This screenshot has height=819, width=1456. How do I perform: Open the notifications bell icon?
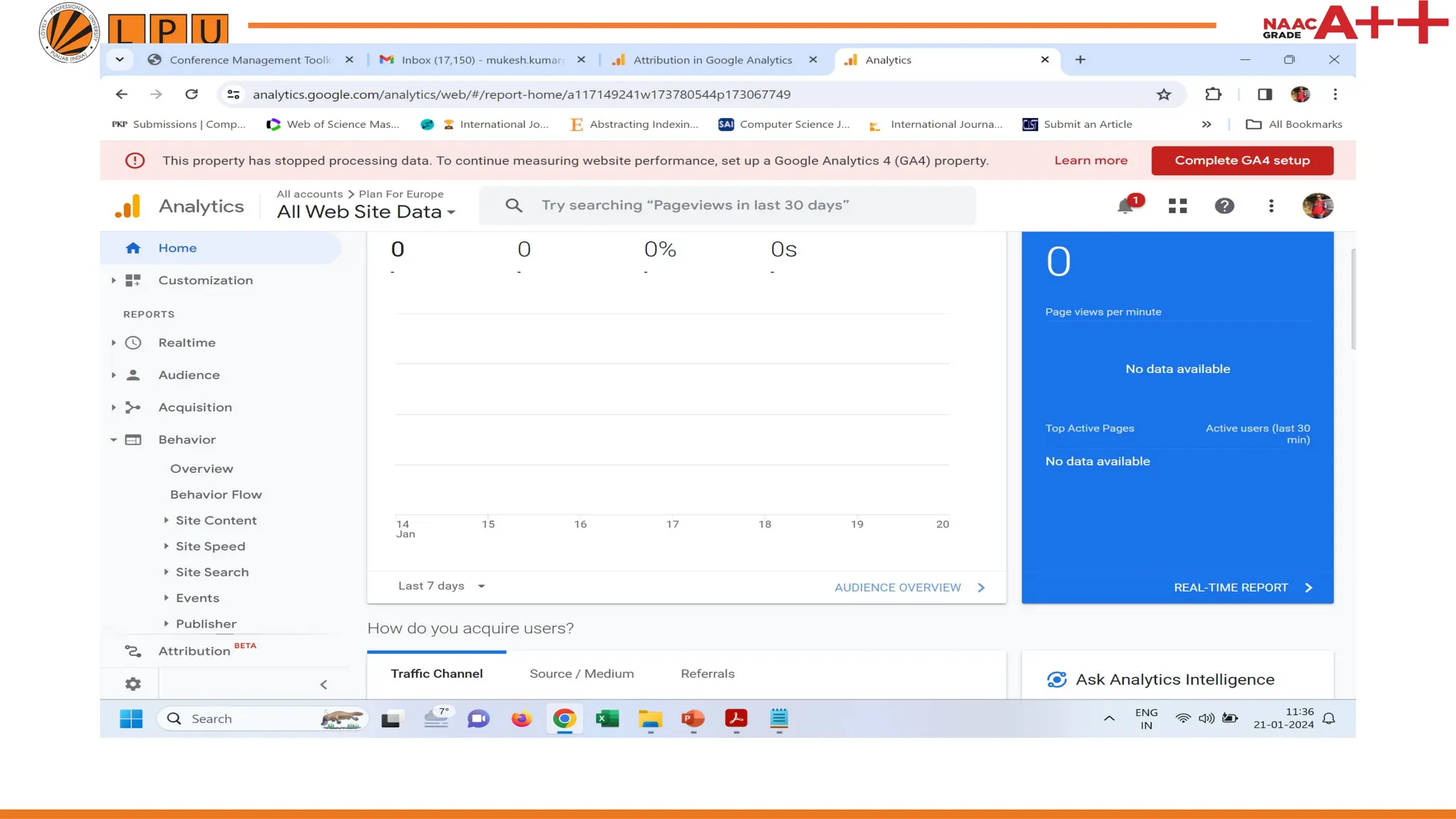(x=1125, y=206)
